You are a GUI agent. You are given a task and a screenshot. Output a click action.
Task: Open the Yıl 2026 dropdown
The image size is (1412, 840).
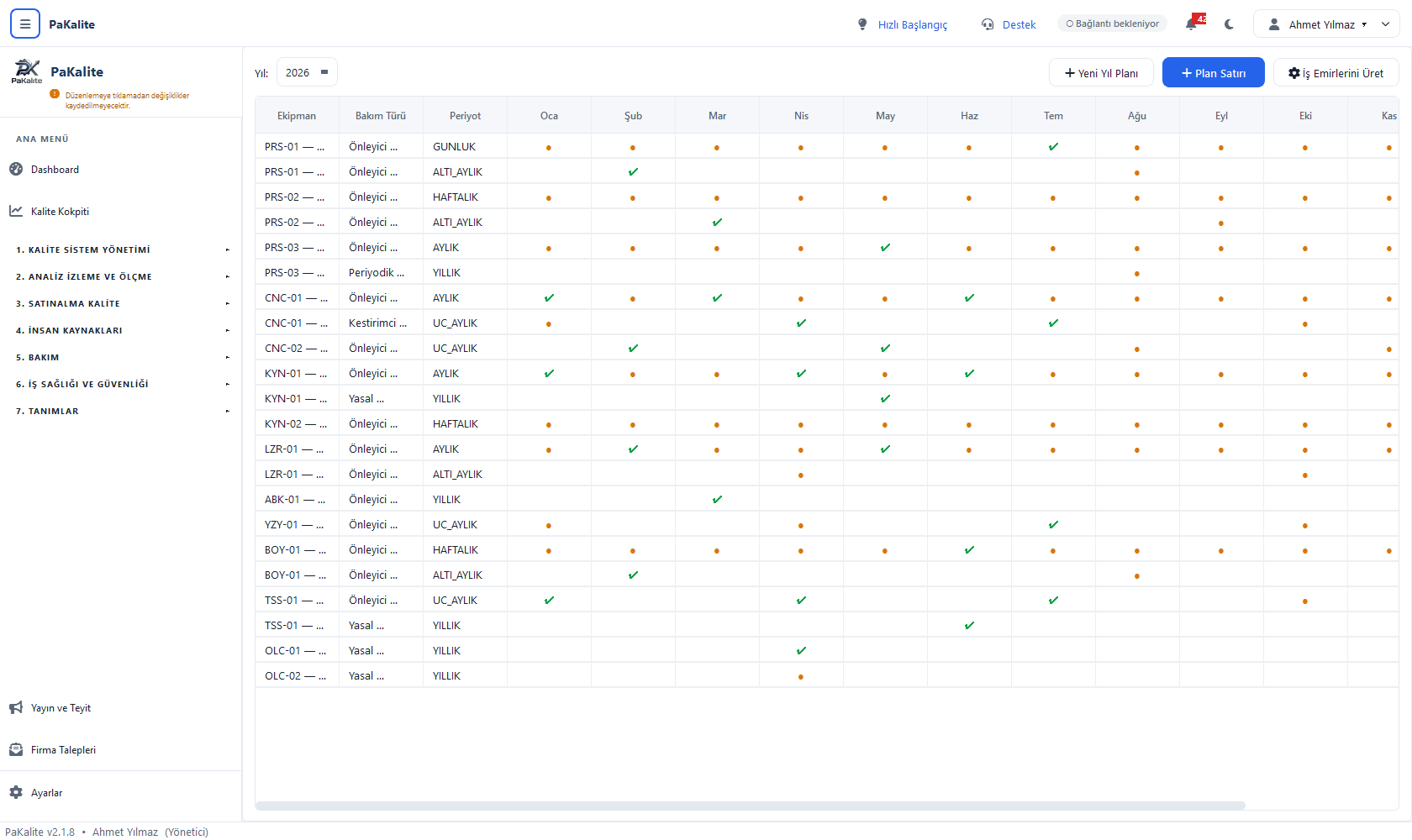coord(307,72)
